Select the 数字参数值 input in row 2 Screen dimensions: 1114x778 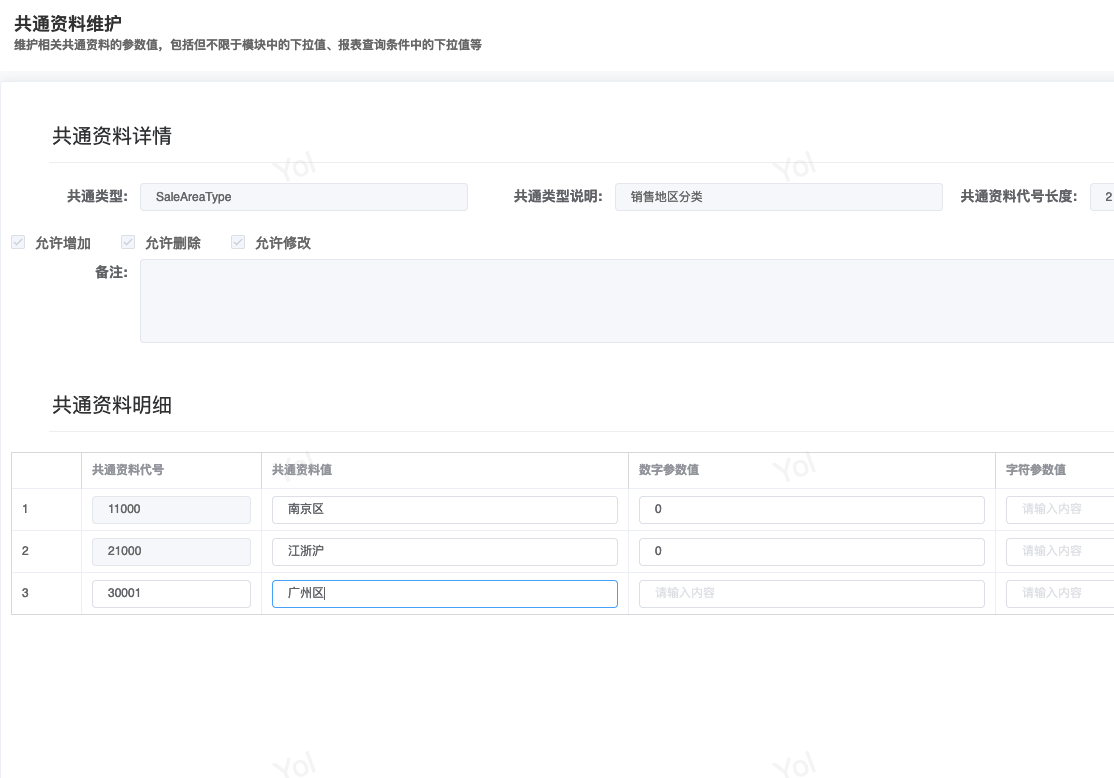811,551
